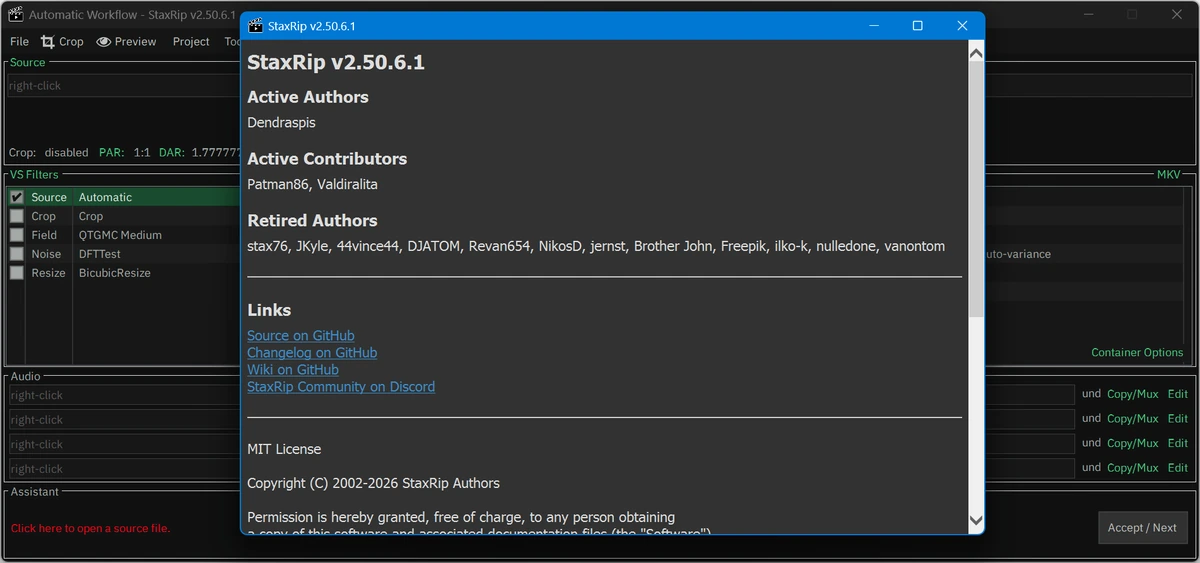Screen dimensions: 1200x563
Task: Click und language of fourth audio track
Action: (x=1091, y=468)
